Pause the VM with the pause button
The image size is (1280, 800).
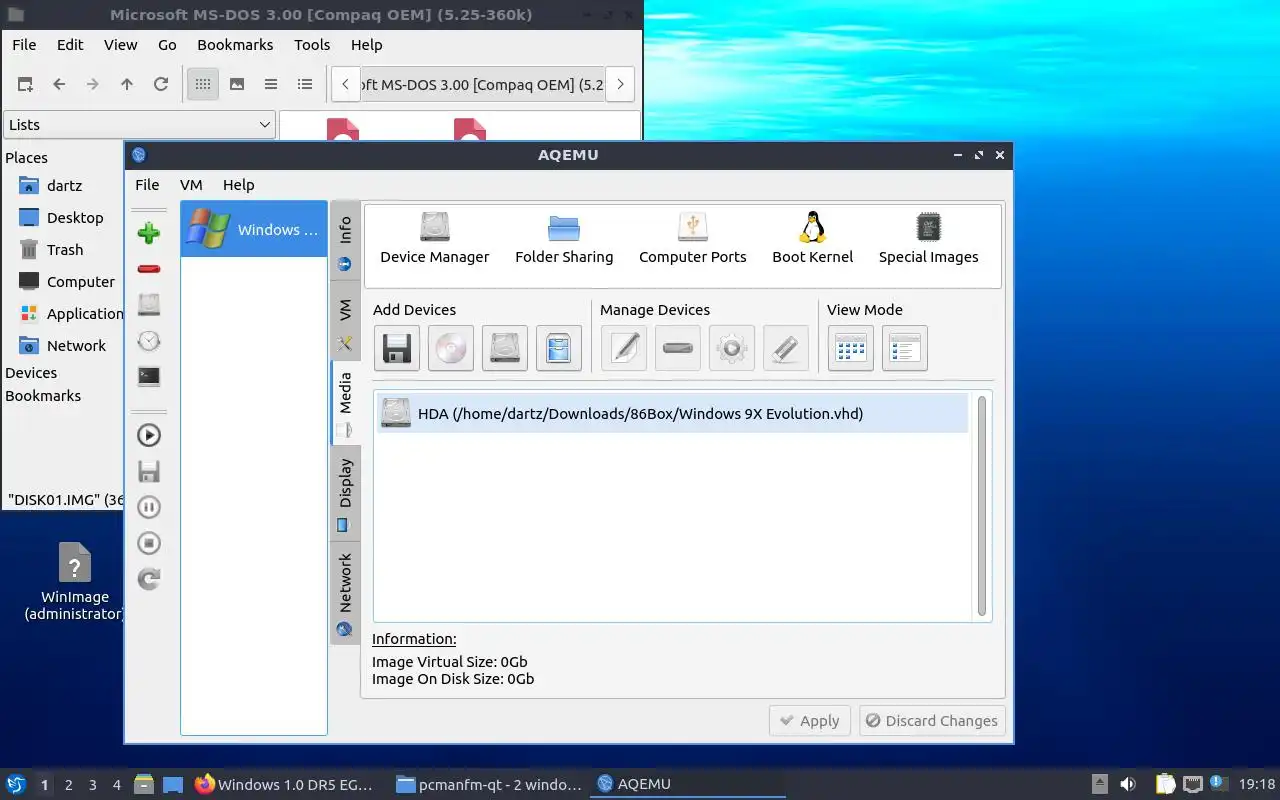(x=149, y=507)
